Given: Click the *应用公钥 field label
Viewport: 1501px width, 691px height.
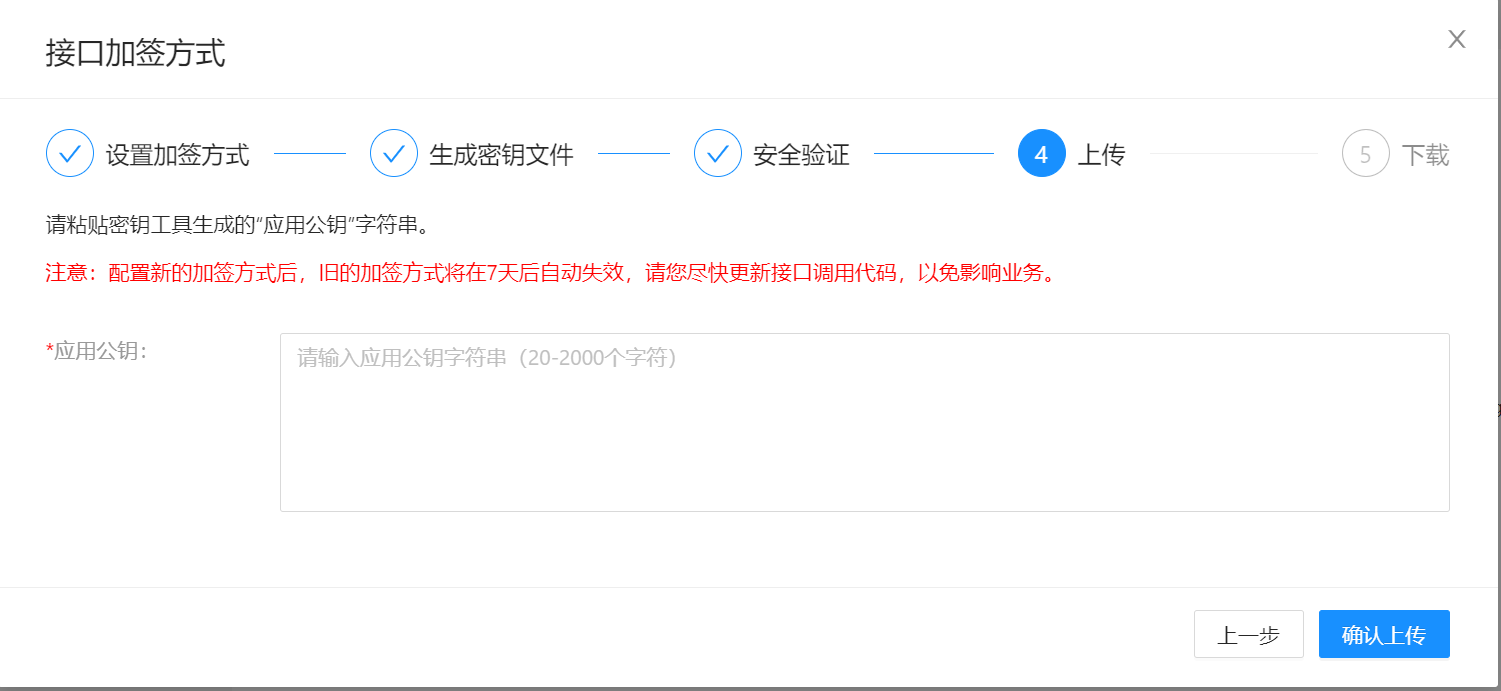Looking at the screenshot, I should point(97,351).
